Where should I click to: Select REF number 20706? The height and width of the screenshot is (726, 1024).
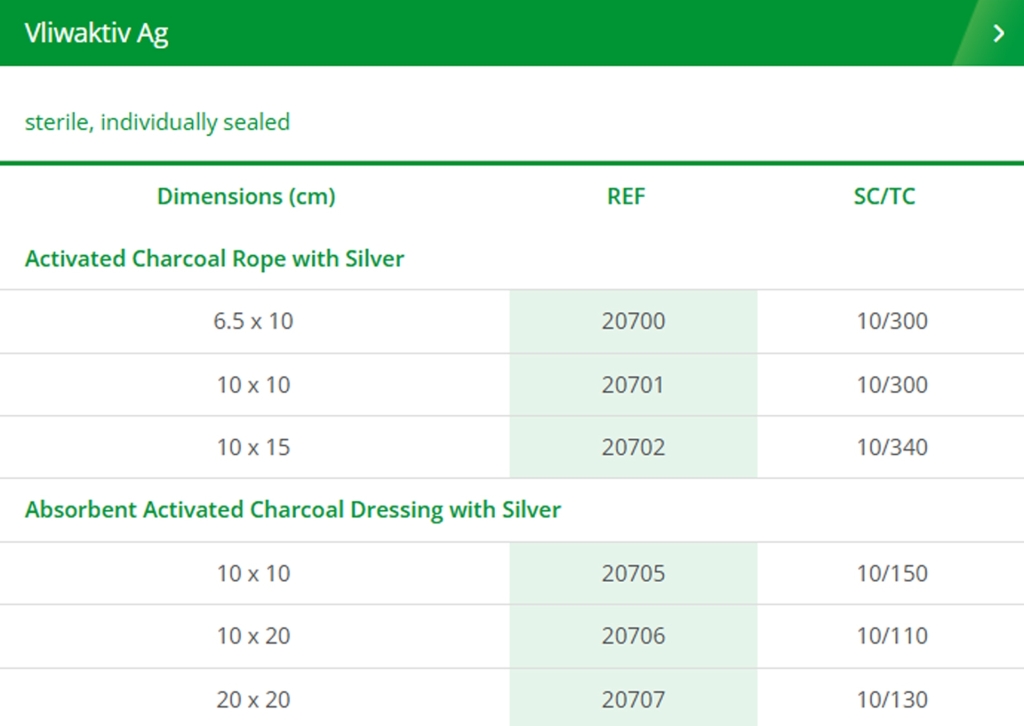click(x=633, y=636)
